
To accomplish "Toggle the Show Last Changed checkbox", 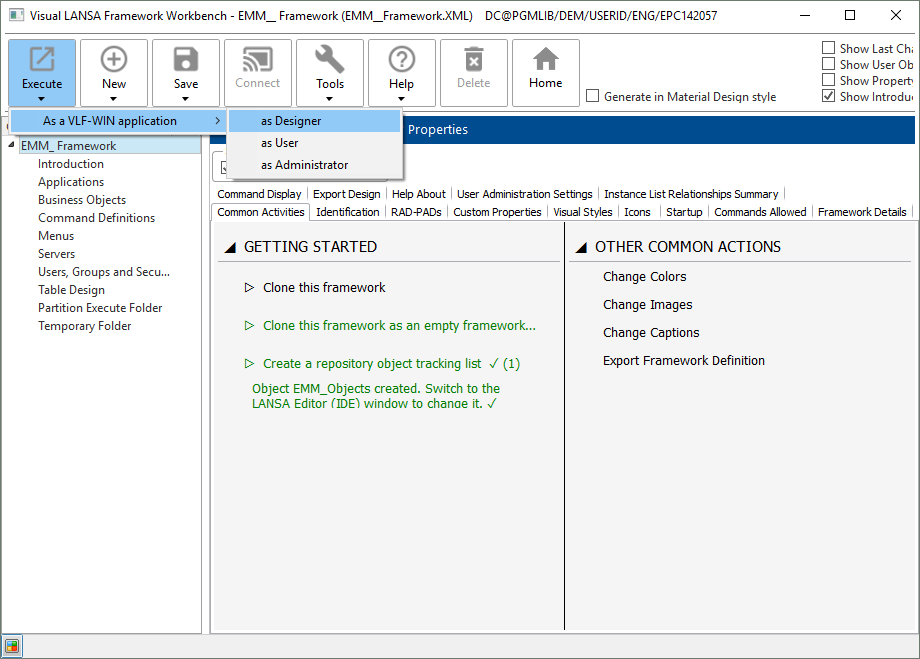I will (x=829, y=48).
